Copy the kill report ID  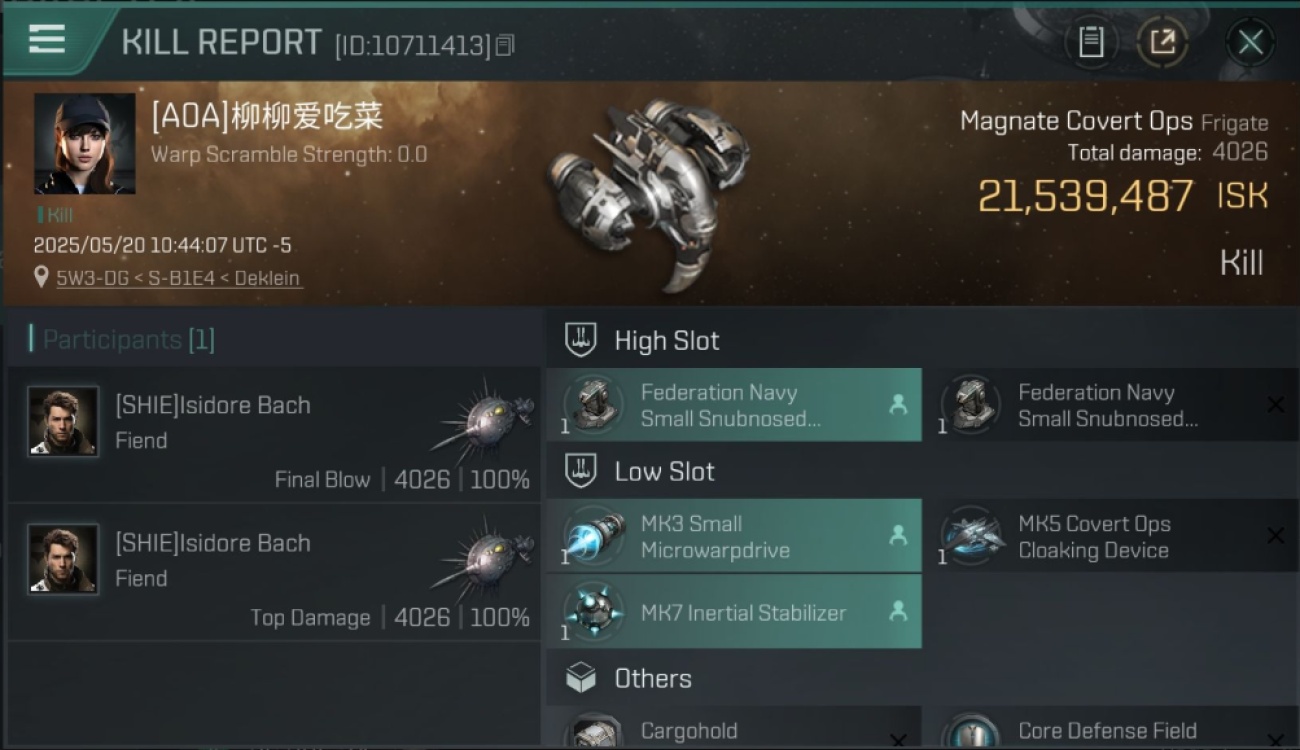pyautogui.click(x=505, y=45)
